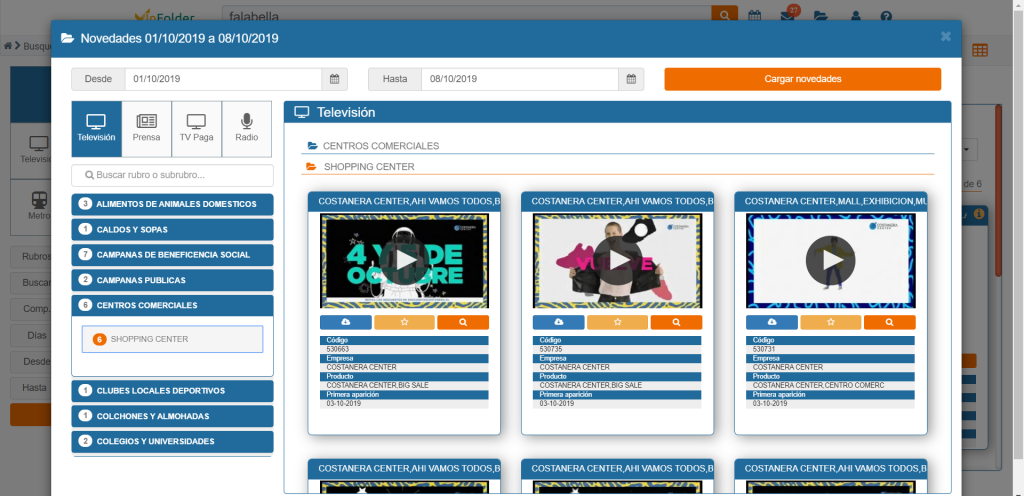Download ad 530735 via cloud icon
Image resolution: width=1024 pixels, height=496 pixels.
(559, 322)
